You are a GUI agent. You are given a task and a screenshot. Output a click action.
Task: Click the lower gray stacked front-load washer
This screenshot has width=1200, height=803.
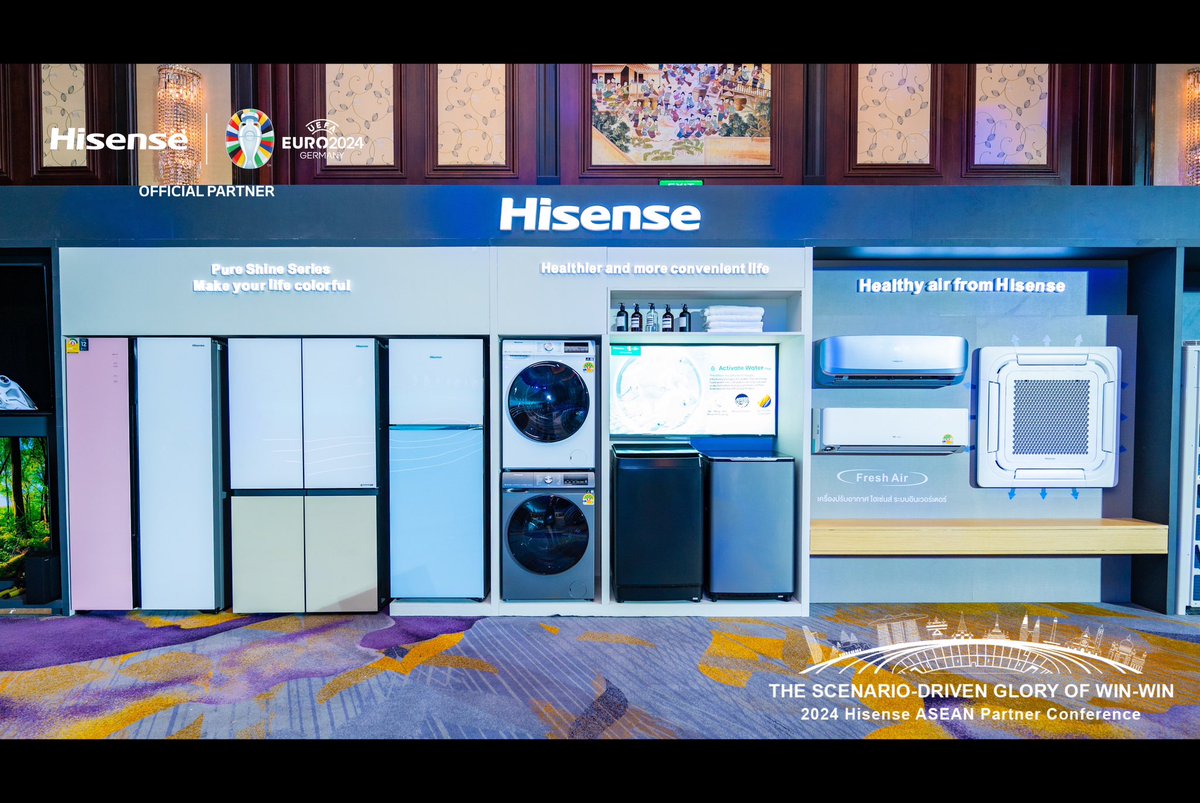click(x=548, y=535)
